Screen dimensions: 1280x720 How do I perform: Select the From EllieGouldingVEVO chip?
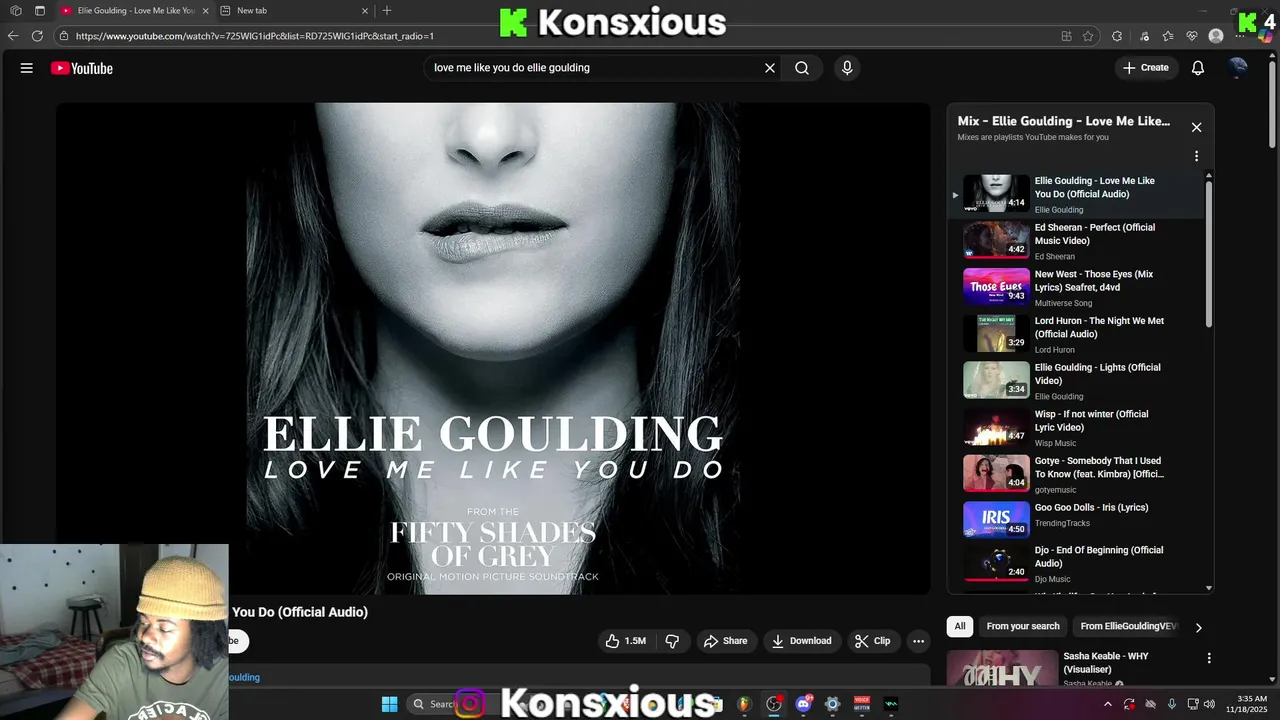tap(1128, 627)
